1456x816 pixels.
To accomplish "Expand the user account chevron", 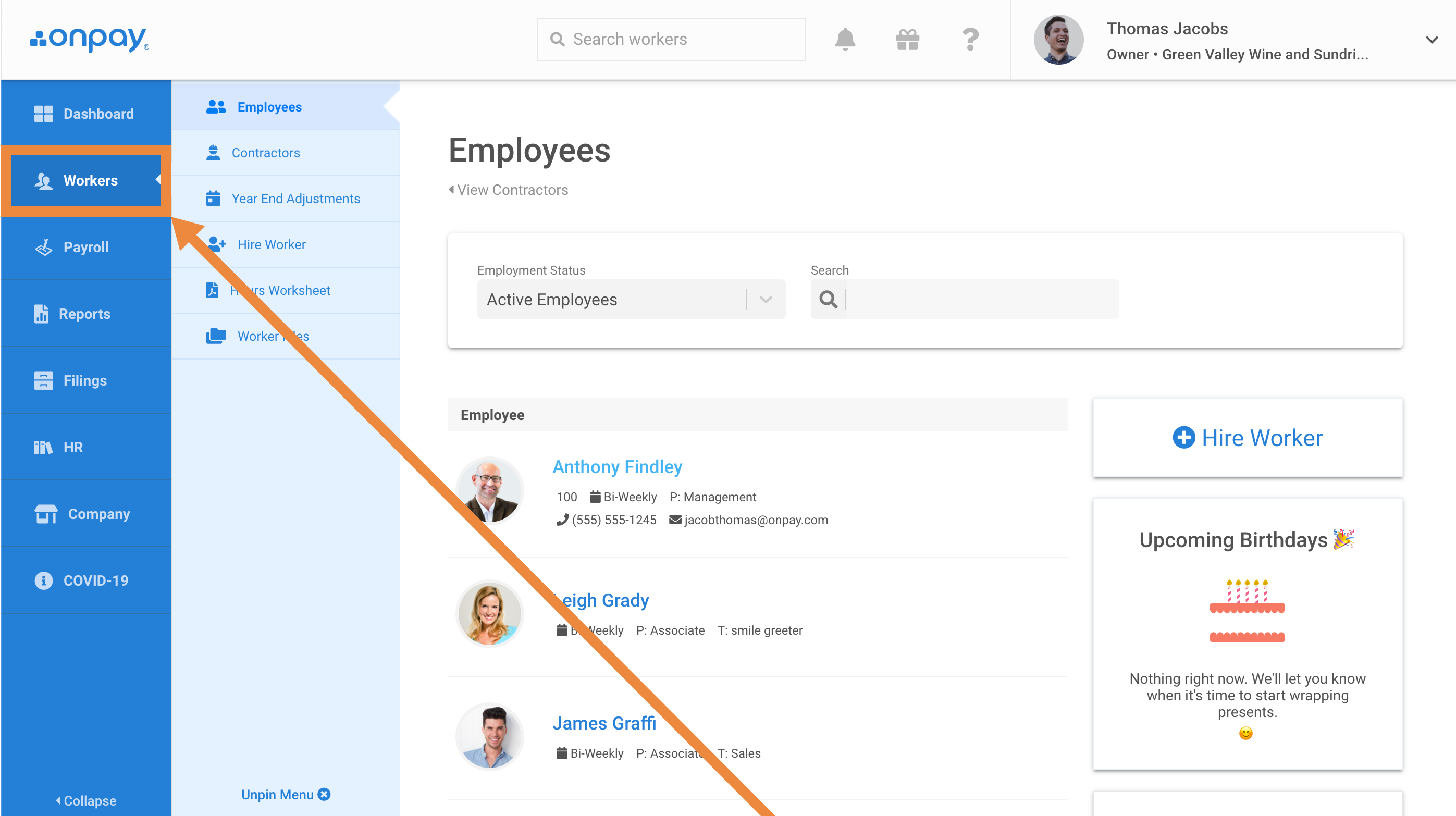I will pyautogui.click(x=1431, y=40).
